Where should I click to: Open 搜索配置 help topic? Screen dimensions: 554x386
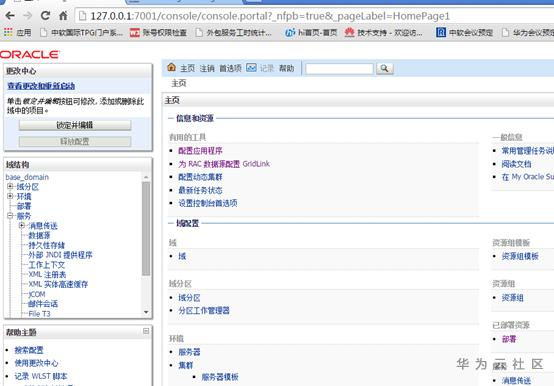pos(29,350)
